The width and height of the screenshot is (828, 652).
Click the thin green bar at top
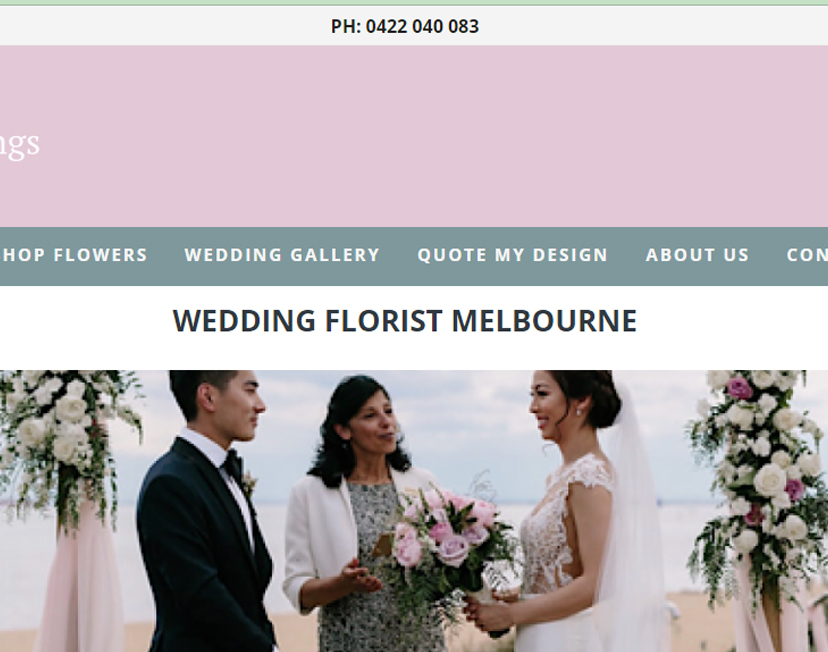pyautogui.click(x=414, y=3)
